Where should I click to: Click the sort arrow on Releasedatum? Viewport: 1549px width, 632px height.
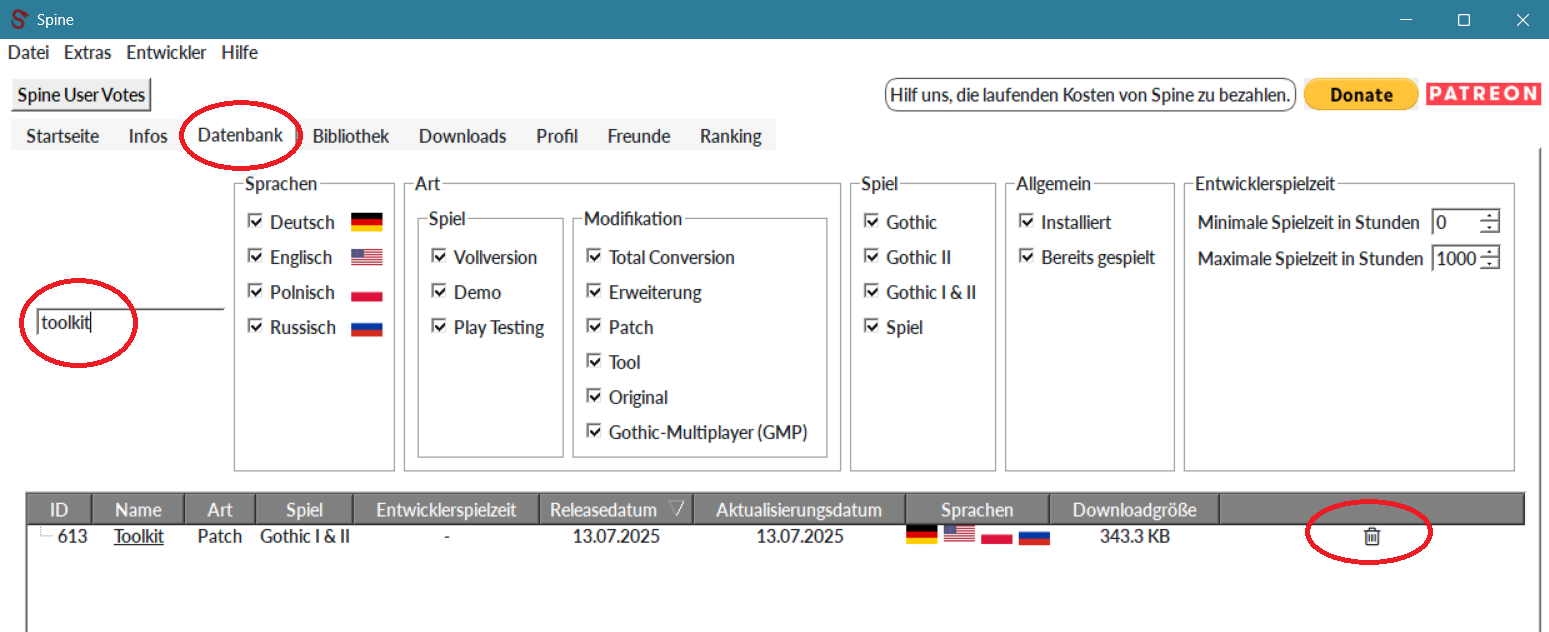coord(676,509)
